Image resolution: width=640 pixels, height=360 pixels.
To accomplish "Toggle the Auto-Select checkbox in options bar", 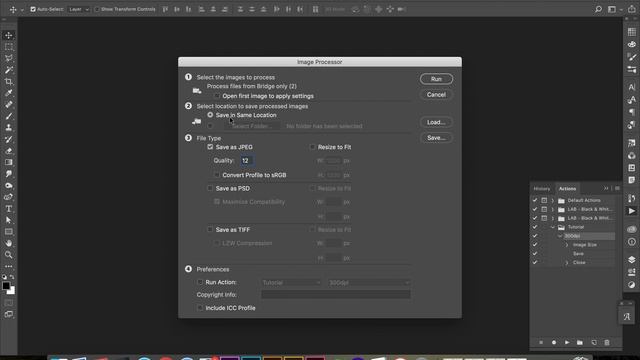I will pyautogui.click(x=33, y=9).
